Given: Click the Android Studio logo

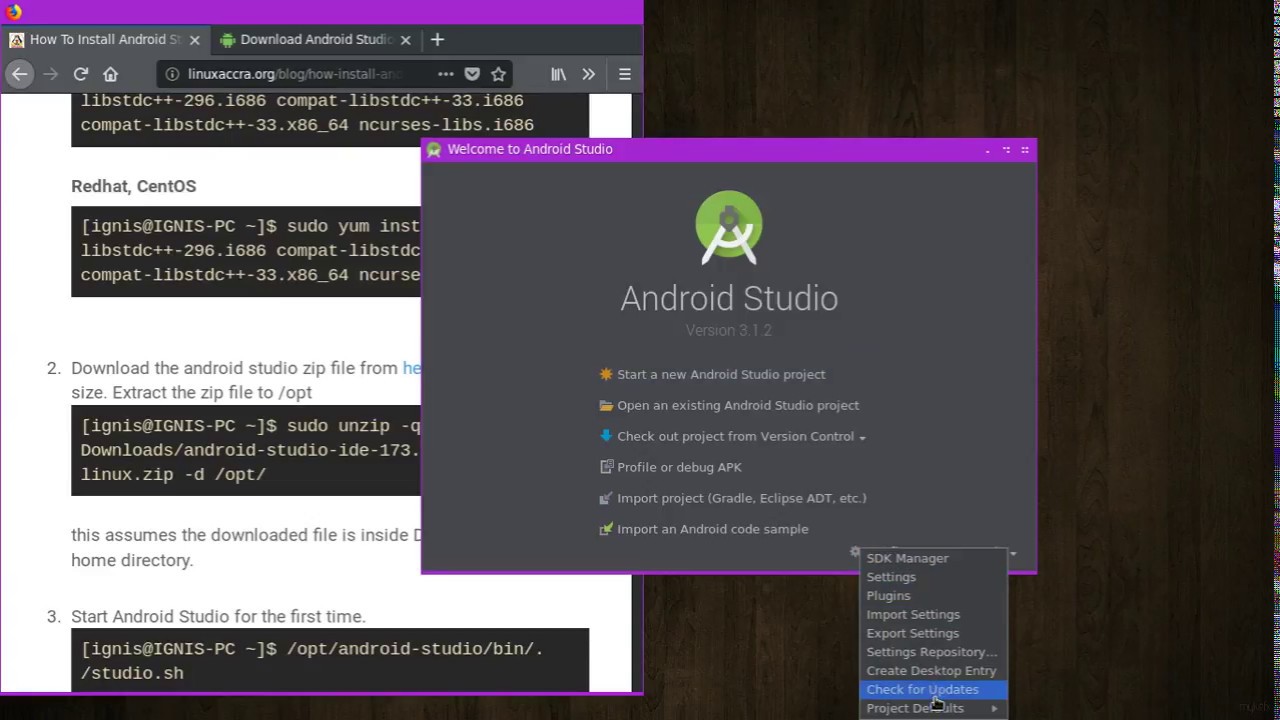Looking at the screenshot, I should click(x=729, y=227).
